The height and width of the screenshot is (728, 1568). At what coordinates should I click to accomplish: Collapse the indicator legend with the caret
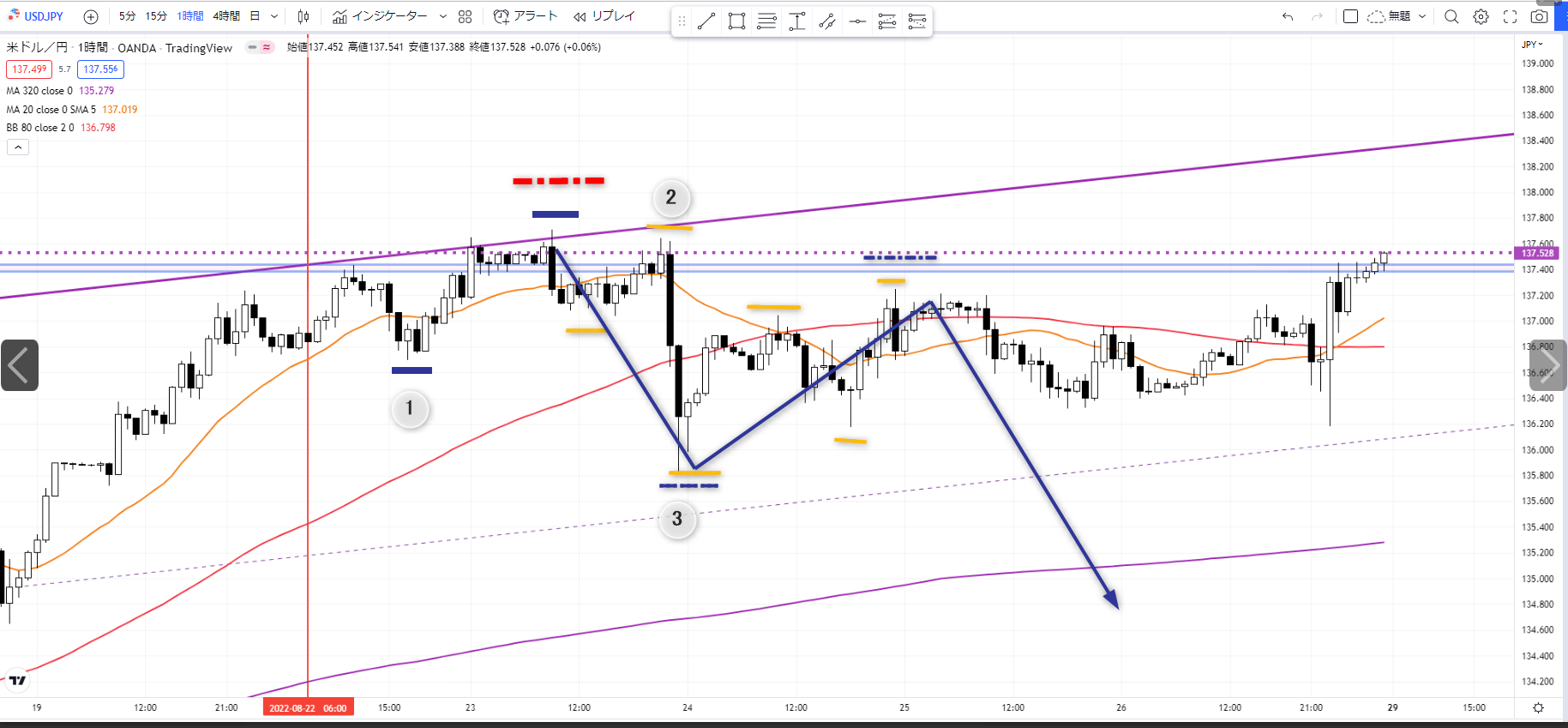[18, 147]
